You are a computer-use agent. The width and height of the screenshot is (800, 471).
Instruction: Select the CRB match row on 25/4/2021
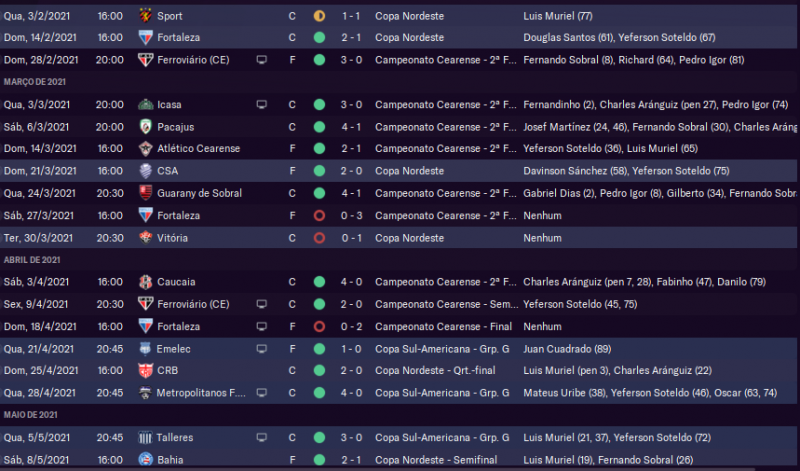[400, 371]
